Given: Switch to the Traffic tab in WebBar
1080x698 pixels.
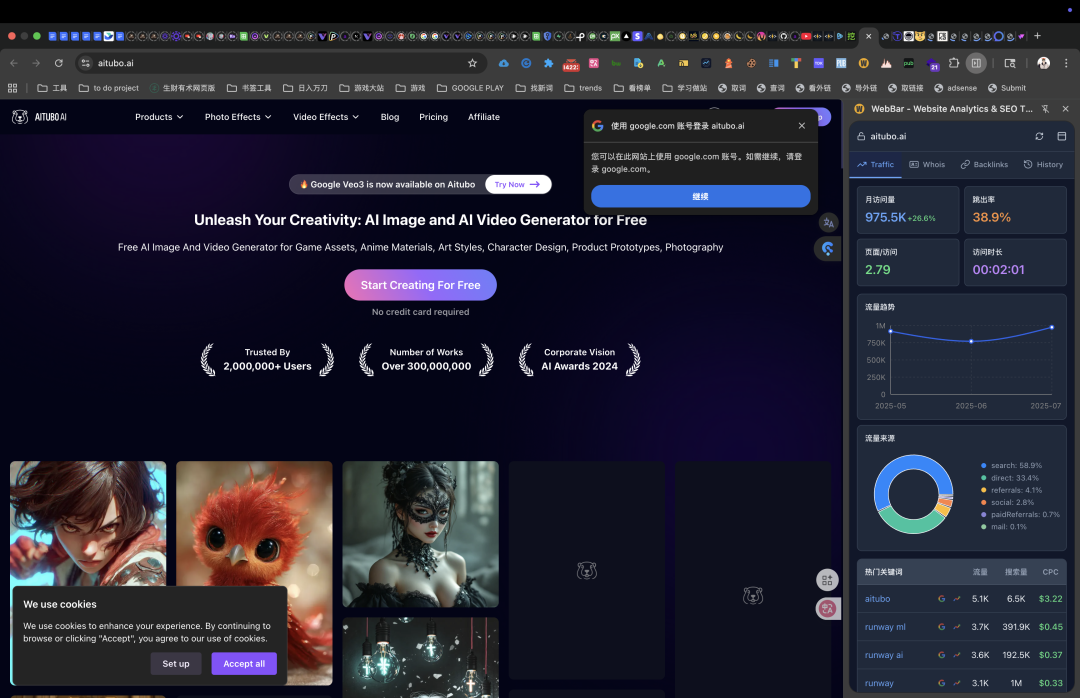Looking at the screenshot, I should coord(875,165).
